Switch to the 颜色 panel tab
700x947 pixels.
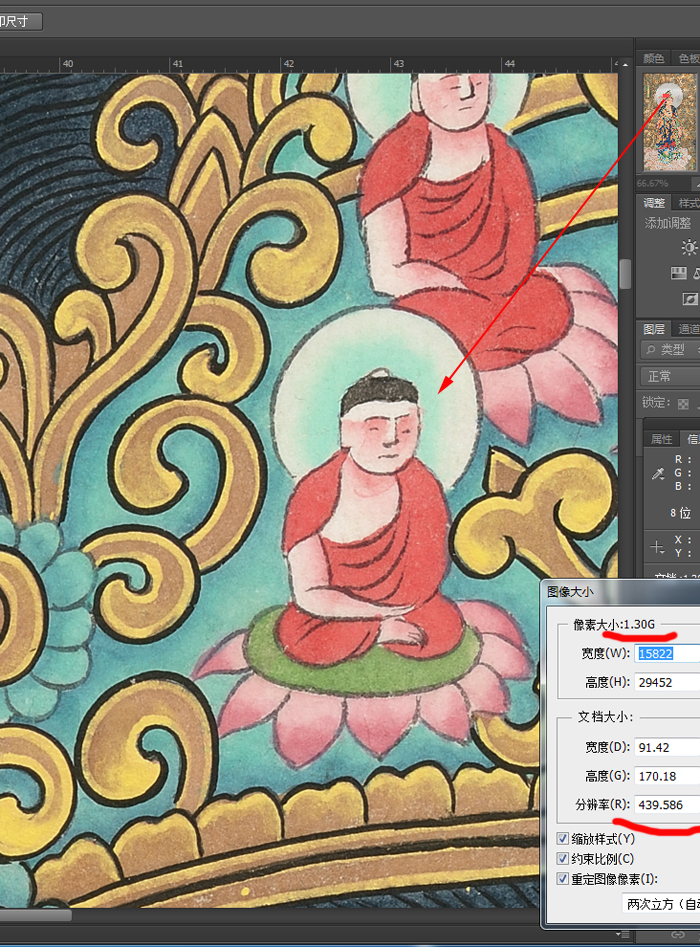(653, 58)
